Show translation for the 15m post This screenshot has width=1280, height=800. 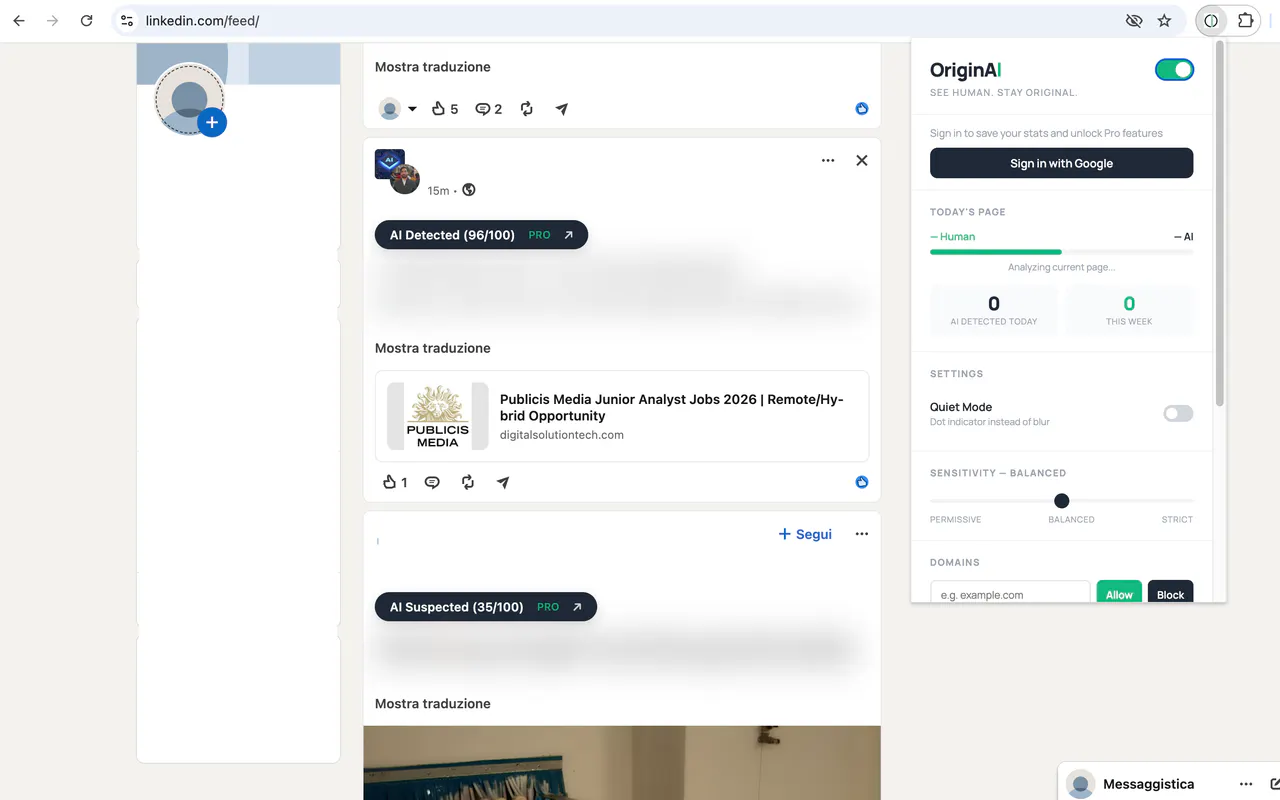click(x=433, y=348)
